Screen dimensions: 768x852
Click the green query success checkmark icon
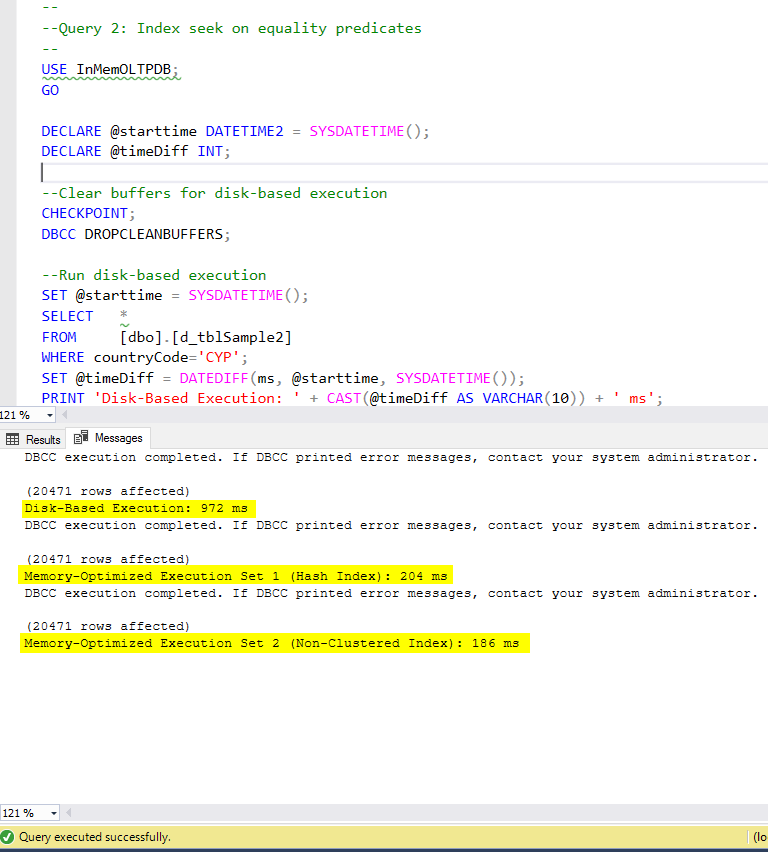[x=7, y=837]
